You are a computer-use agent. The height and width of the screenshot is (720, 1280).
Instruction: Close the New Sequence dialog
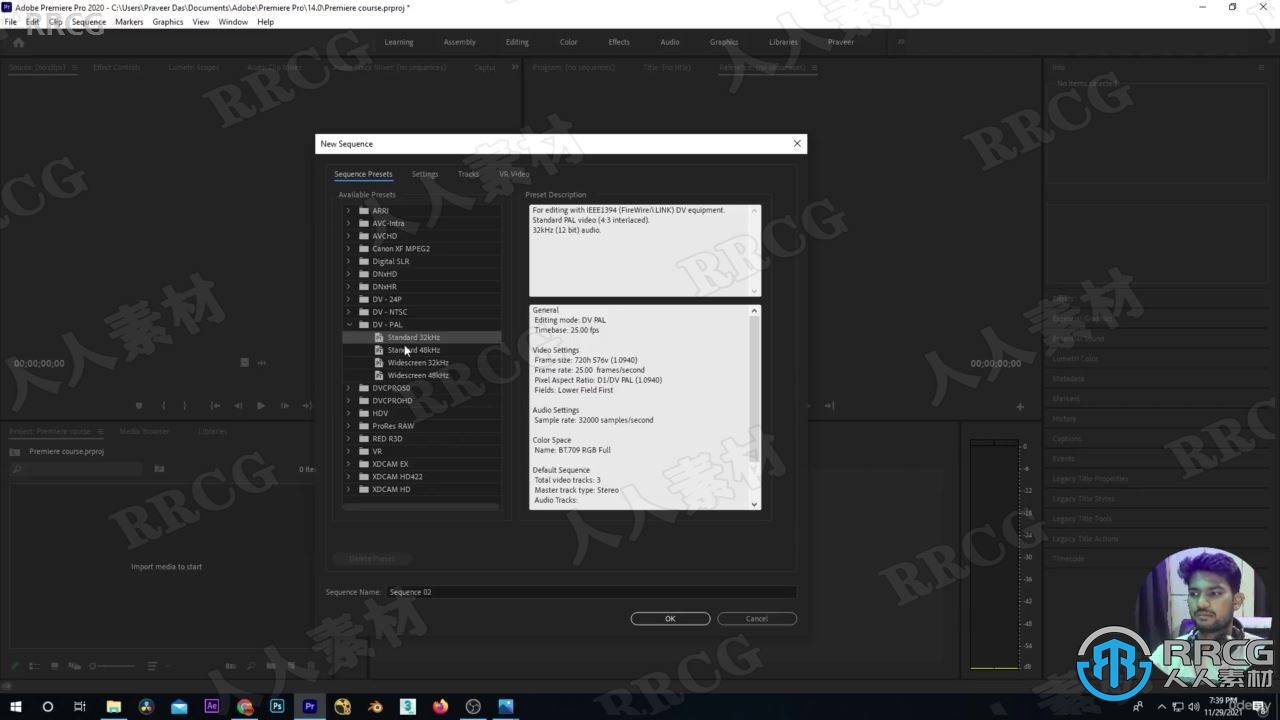797,143
